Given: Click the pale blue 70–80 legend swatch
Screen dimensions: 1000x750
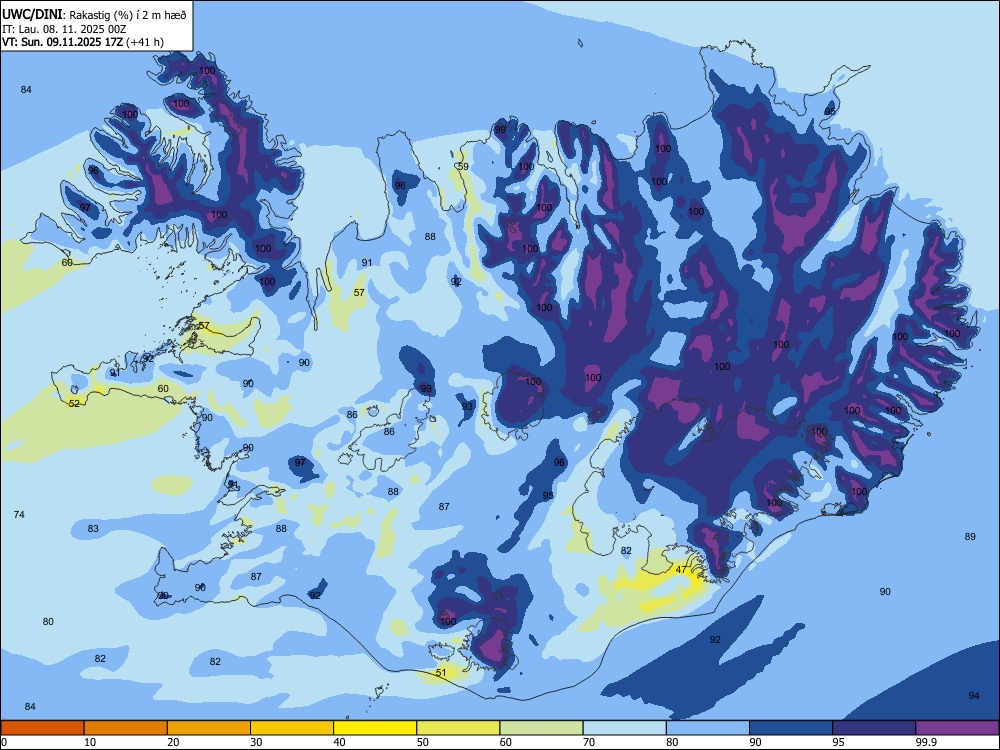Looking at the screenshot, I should [x=624, y=728].
